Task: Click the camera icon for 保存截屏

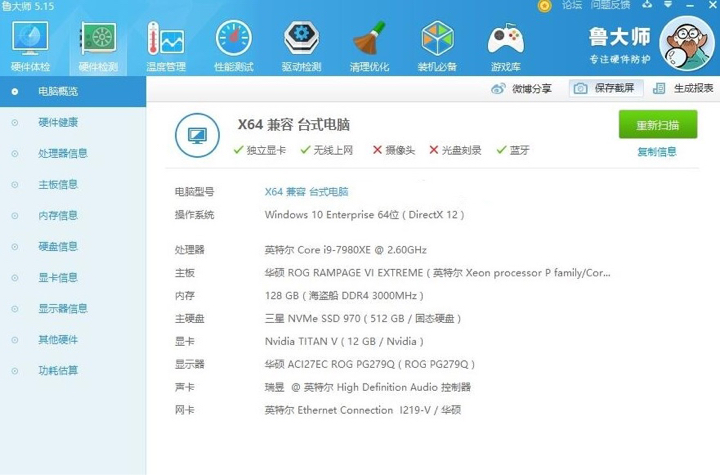Action: pos(580,88)
